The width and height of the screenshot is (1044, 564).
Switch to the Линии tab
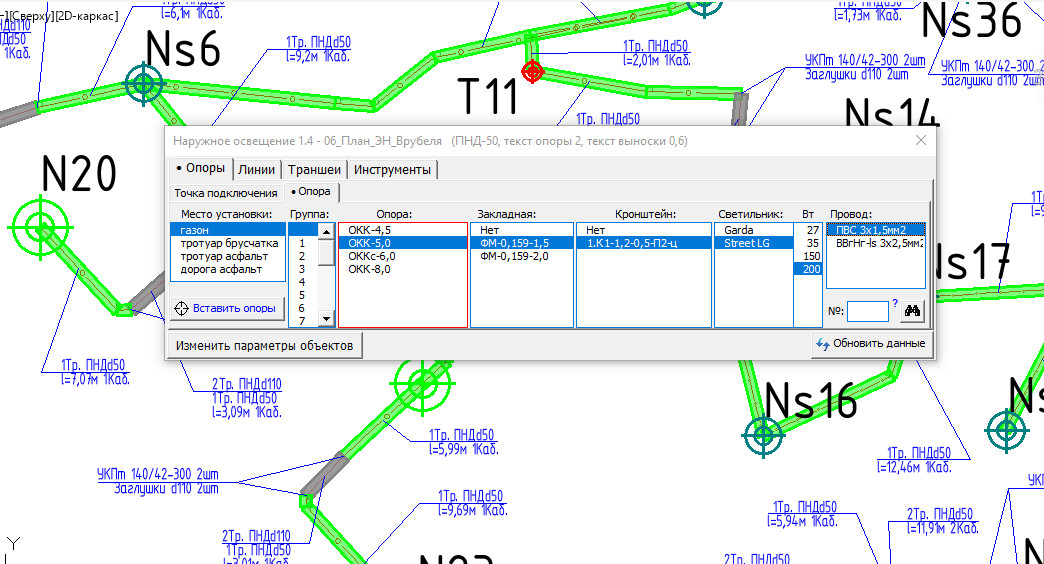[x=256, y=170]
